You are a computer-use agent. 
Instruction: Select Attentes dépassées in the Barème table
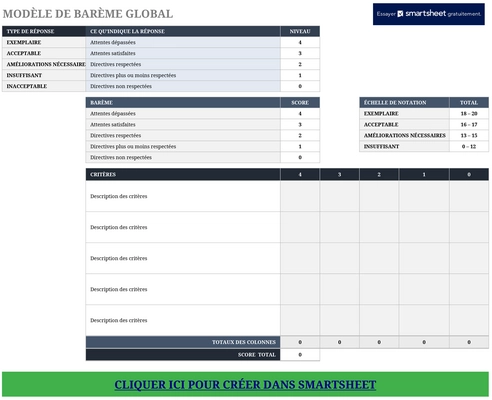click(183, 114)
